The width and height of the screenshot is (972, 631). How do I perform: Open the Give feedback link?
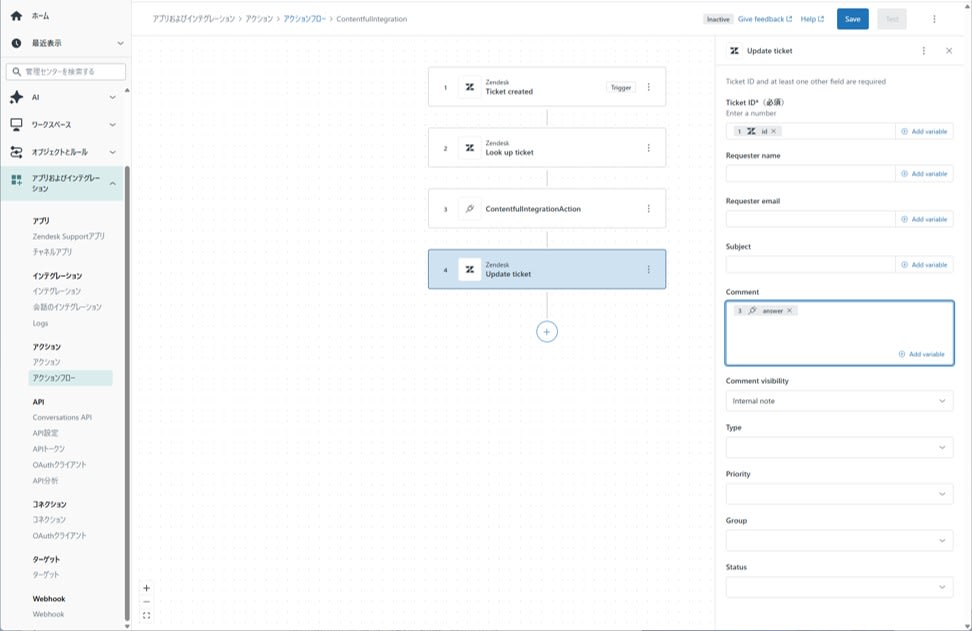tap(765, 19)
